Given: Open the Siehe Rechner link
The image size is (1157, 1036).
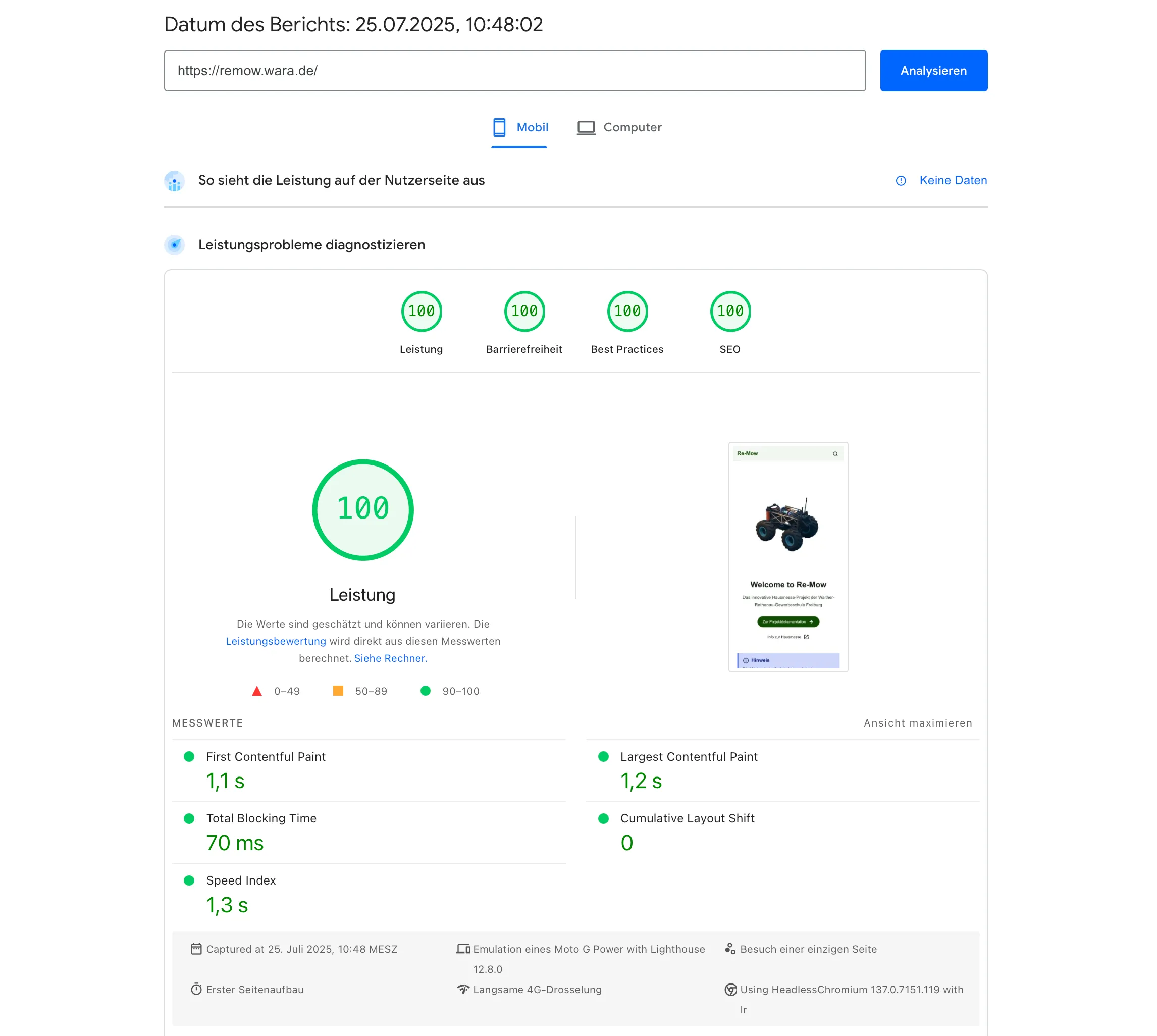Looking at the screenshot, I should [390, 658].
